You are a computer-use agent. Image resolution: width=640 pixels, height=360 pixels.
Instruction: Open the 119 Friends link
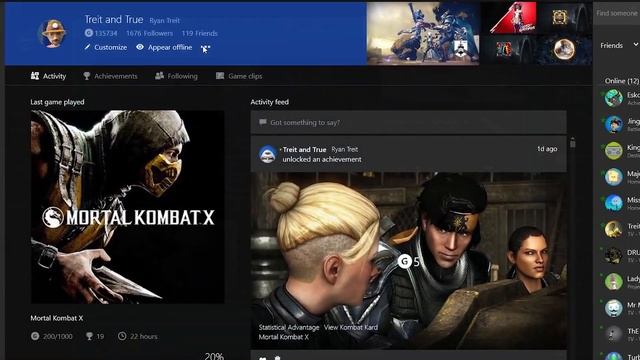tap(200, 33)
